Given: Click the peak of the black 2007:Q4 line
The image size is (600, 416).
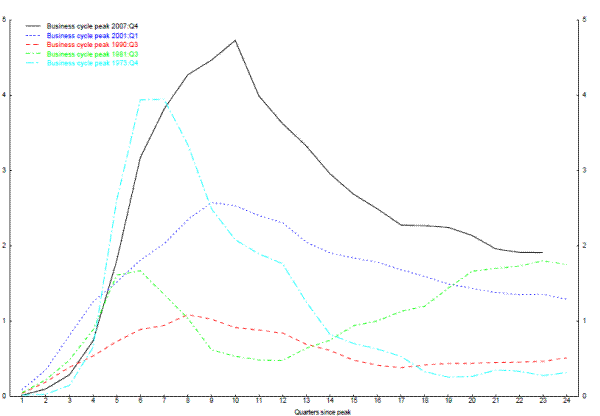Looking at the screenshot, I should pyautogui.click(x=235, y=40).
